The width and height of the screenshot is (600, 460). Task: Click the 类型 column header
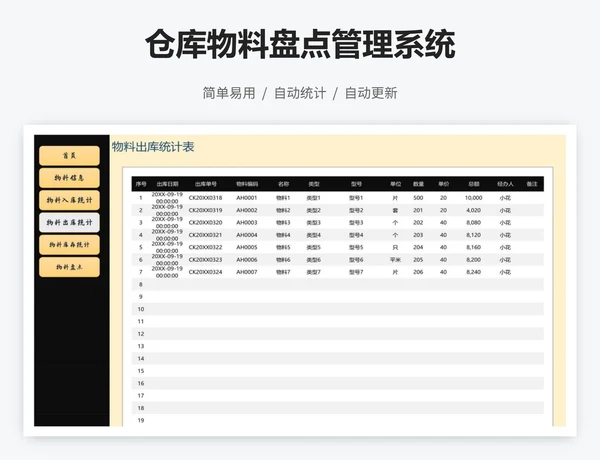pyautogui.click(x=314, y=184)
